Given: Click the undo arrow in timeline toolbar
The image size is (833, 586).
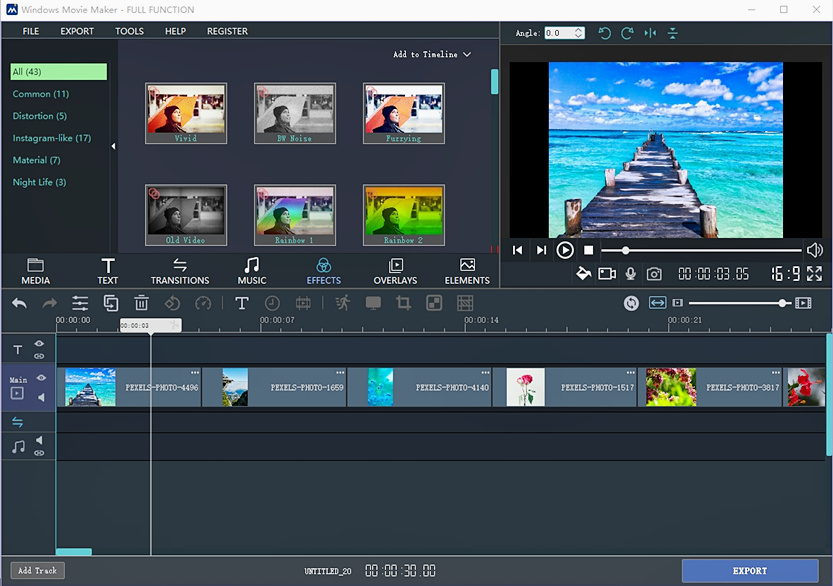Looking at the screenshot, I should coord(19,303).
